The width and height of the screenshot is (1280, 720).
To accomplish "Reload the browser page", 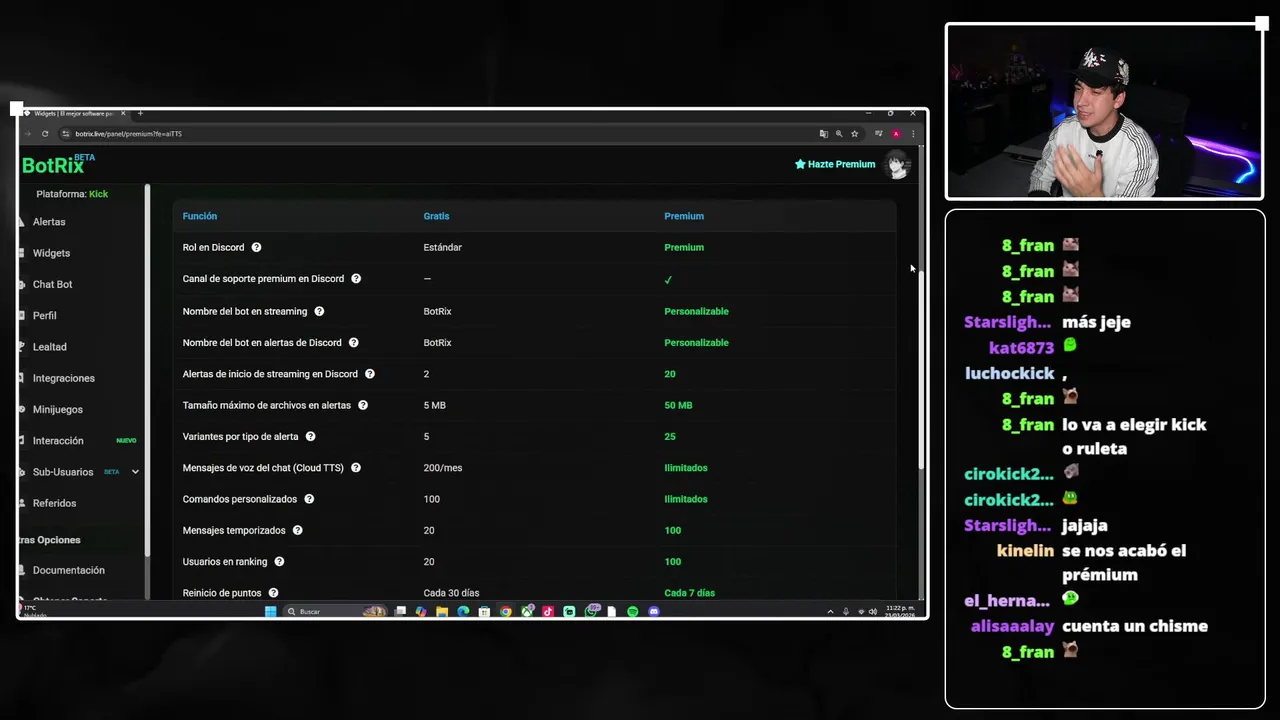I will point(45,134).
